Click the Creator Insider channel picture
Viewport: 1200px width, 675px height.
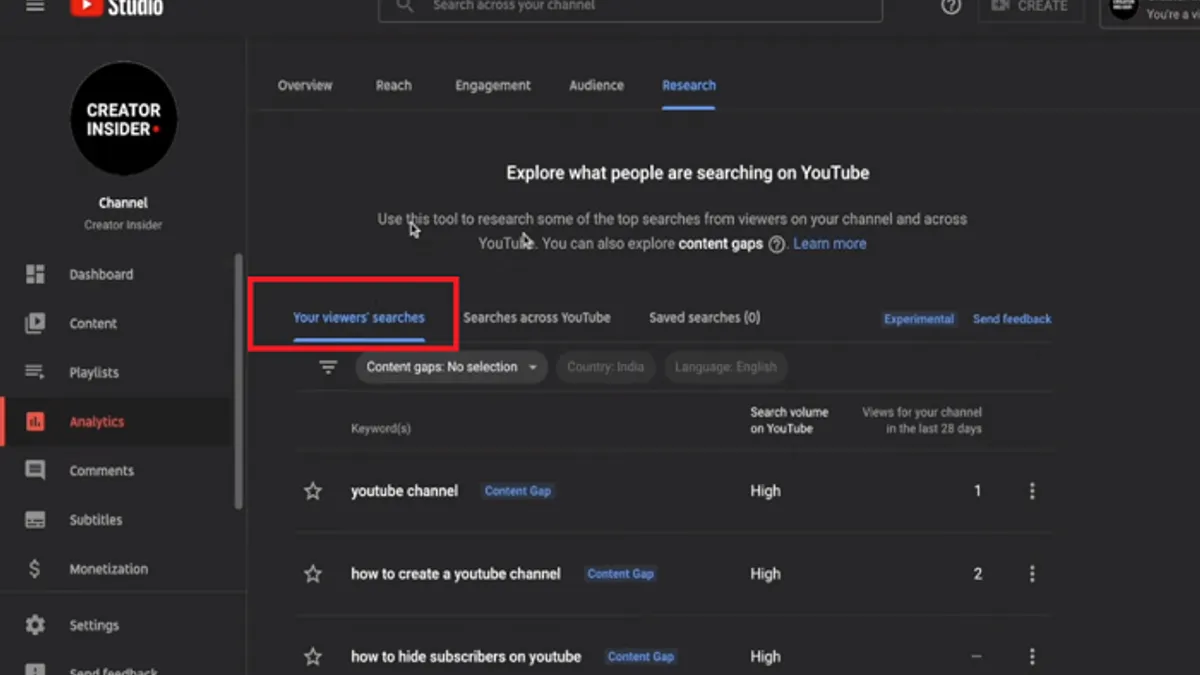(124, 119)
